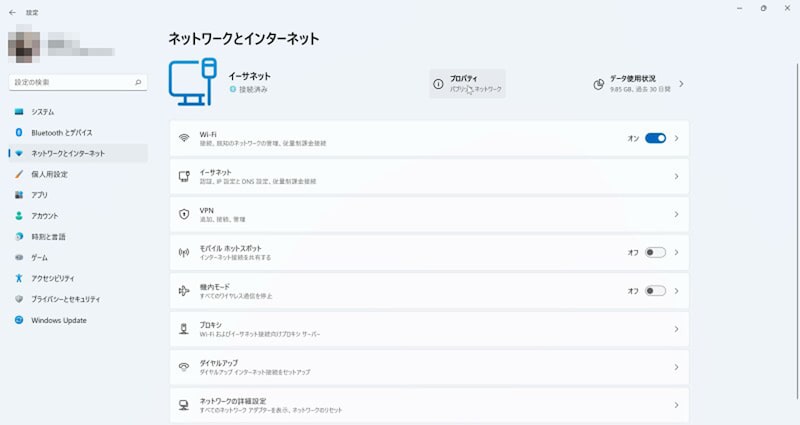Click the VPN shield icon
Image resolution: width=800 pixels, height=425 pixels.
[x=184, y=214]
